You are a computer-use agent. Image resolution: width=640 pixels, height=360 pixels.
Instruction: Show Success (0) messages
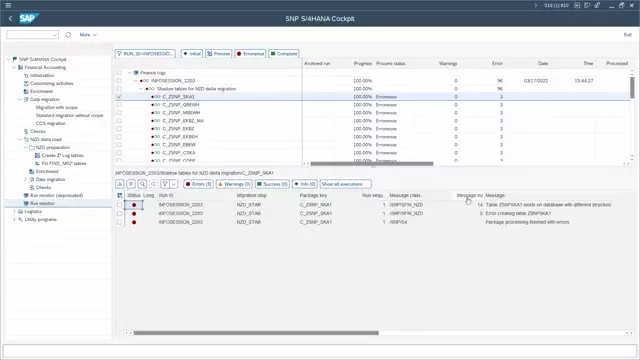point(272,184)
